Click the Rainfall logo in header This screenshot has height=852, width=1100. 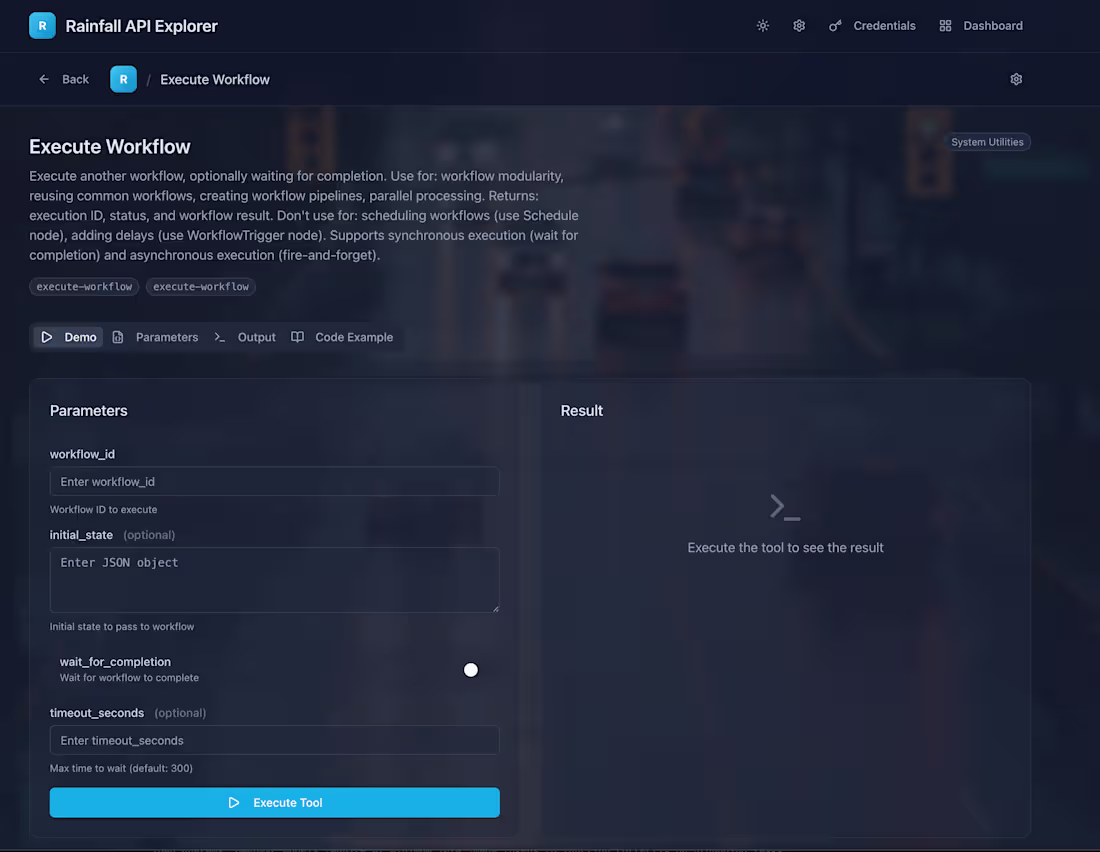coord(42,26)
